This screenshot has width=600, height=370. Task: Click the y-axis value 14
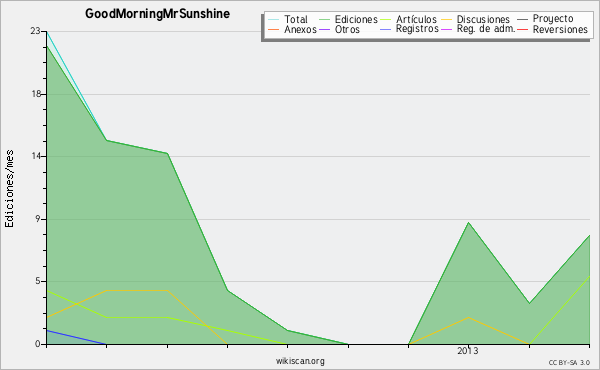point(36,156)
